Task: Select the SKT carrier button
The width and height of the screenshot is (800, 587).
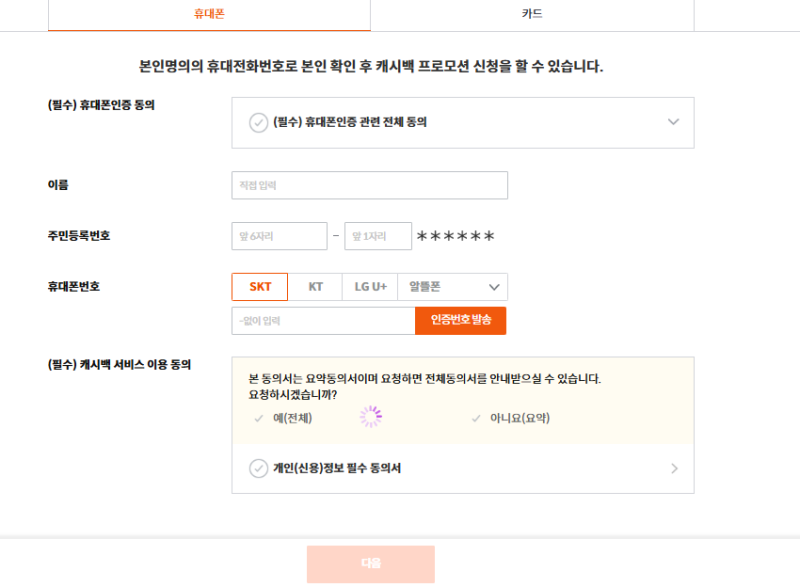Action: coord(260,287)
